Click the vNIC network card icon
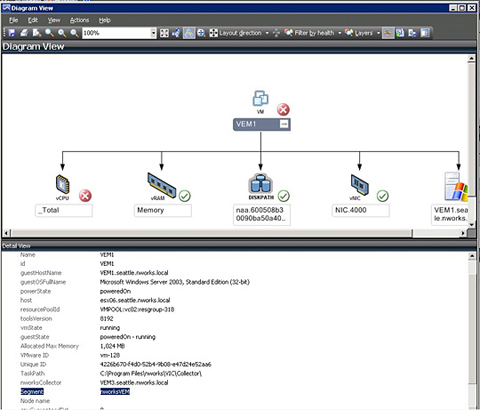The image size is (480, 410). [360, 185]
